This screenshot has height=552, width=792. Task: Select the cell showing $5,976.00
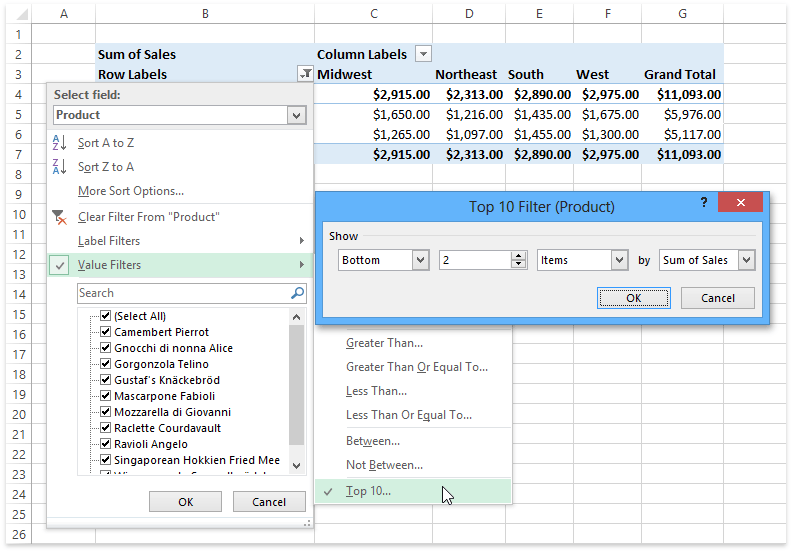click(x=682, y=115)
